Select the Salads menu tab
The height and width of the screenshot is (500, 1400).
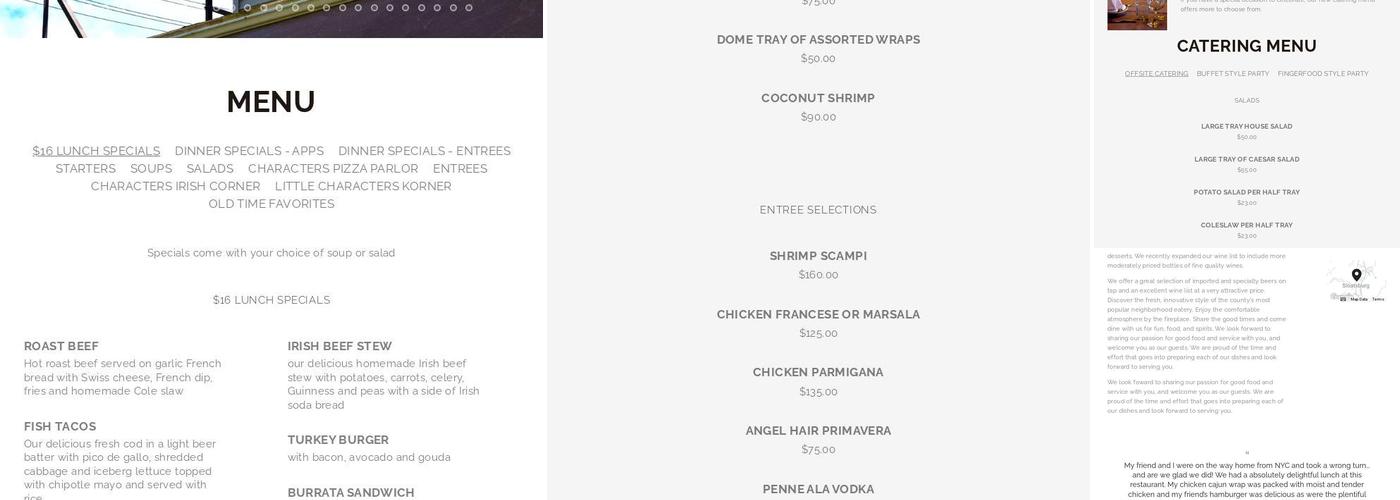tap(210, 169)
